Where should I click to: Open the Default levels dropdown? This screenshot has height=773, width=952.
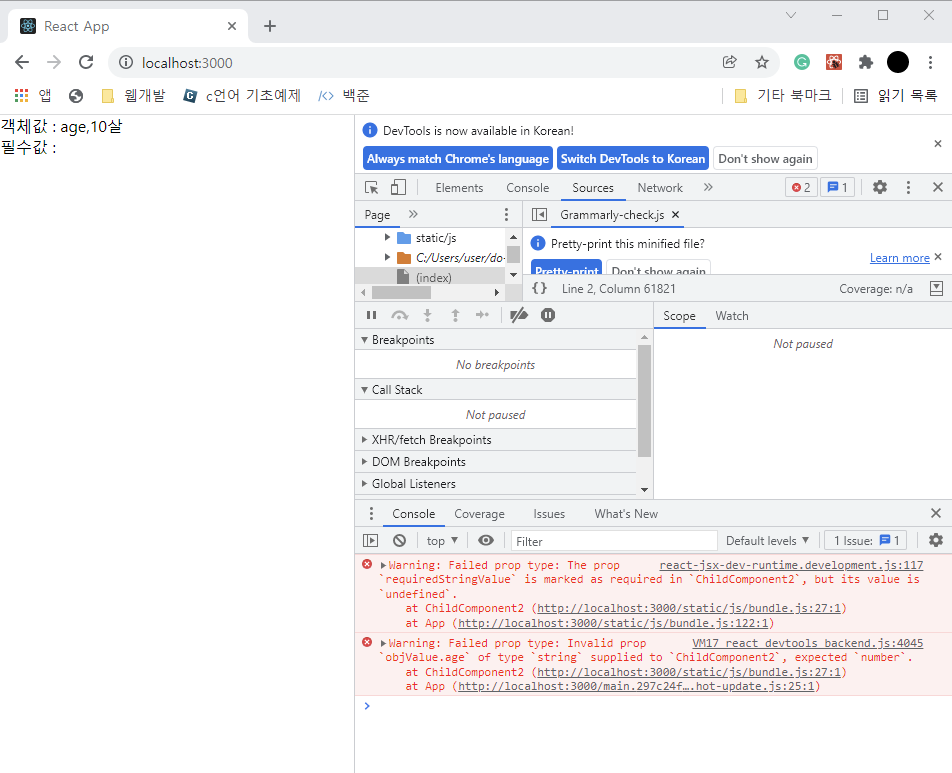[x=767, y=540]
